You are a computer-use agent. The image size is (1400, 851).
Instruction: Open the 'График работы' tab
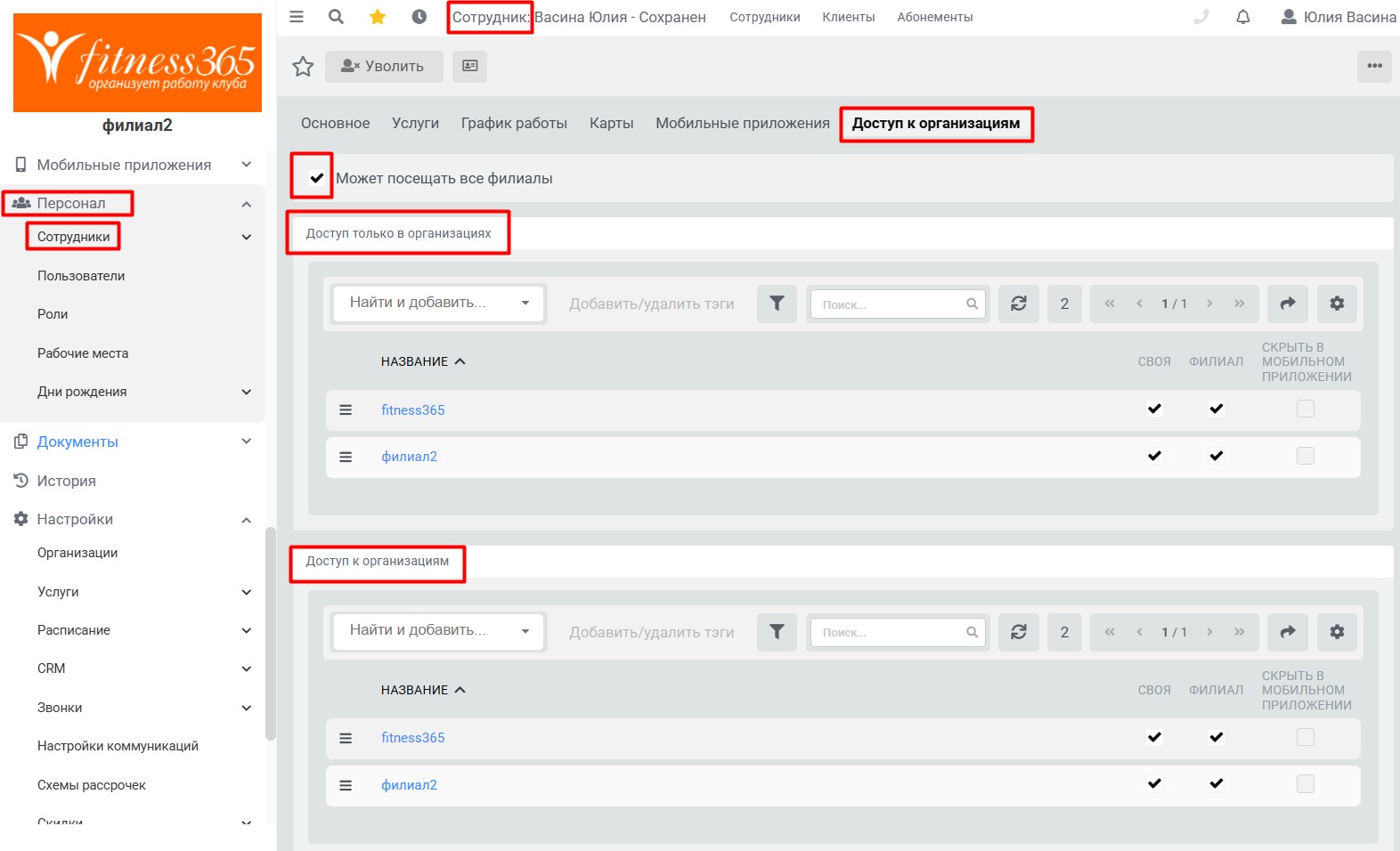coord(514,124)
